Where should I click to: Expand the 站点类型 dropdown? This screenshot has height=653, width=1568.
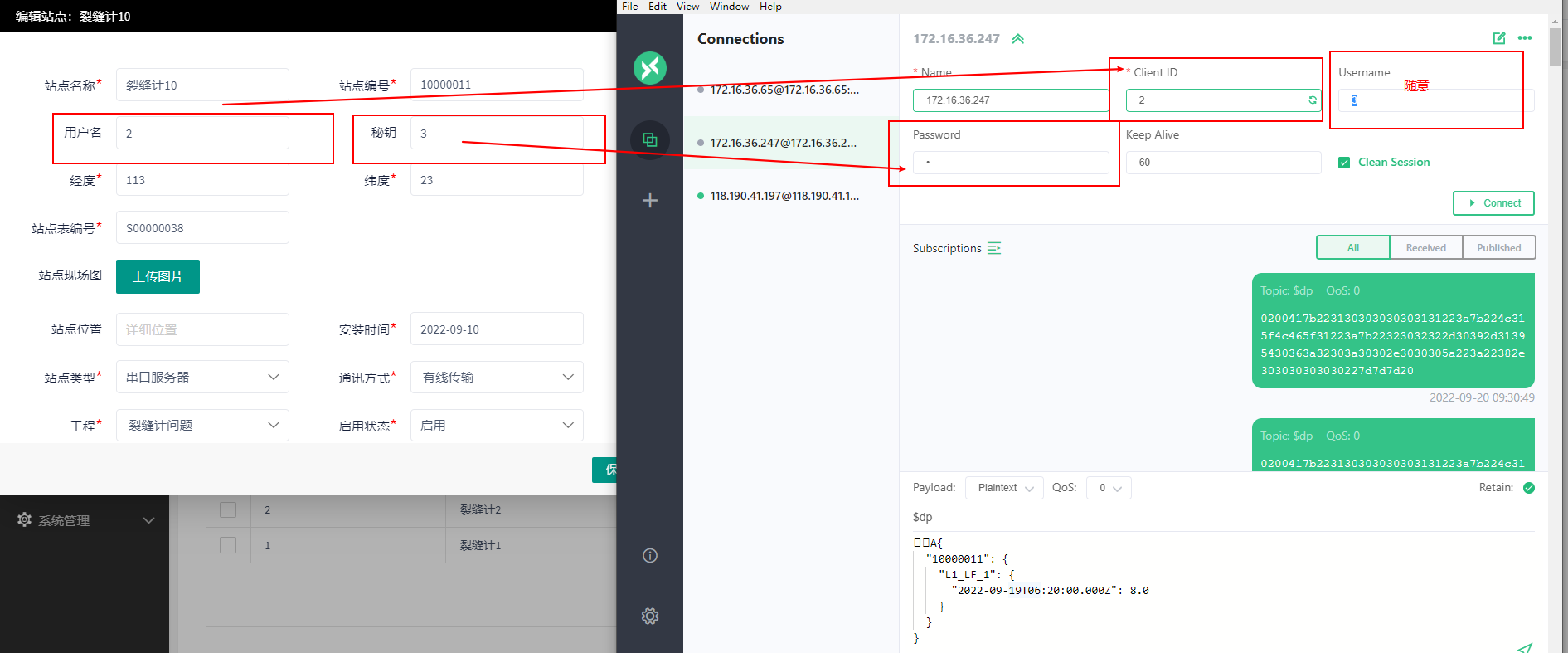(202, 377)
